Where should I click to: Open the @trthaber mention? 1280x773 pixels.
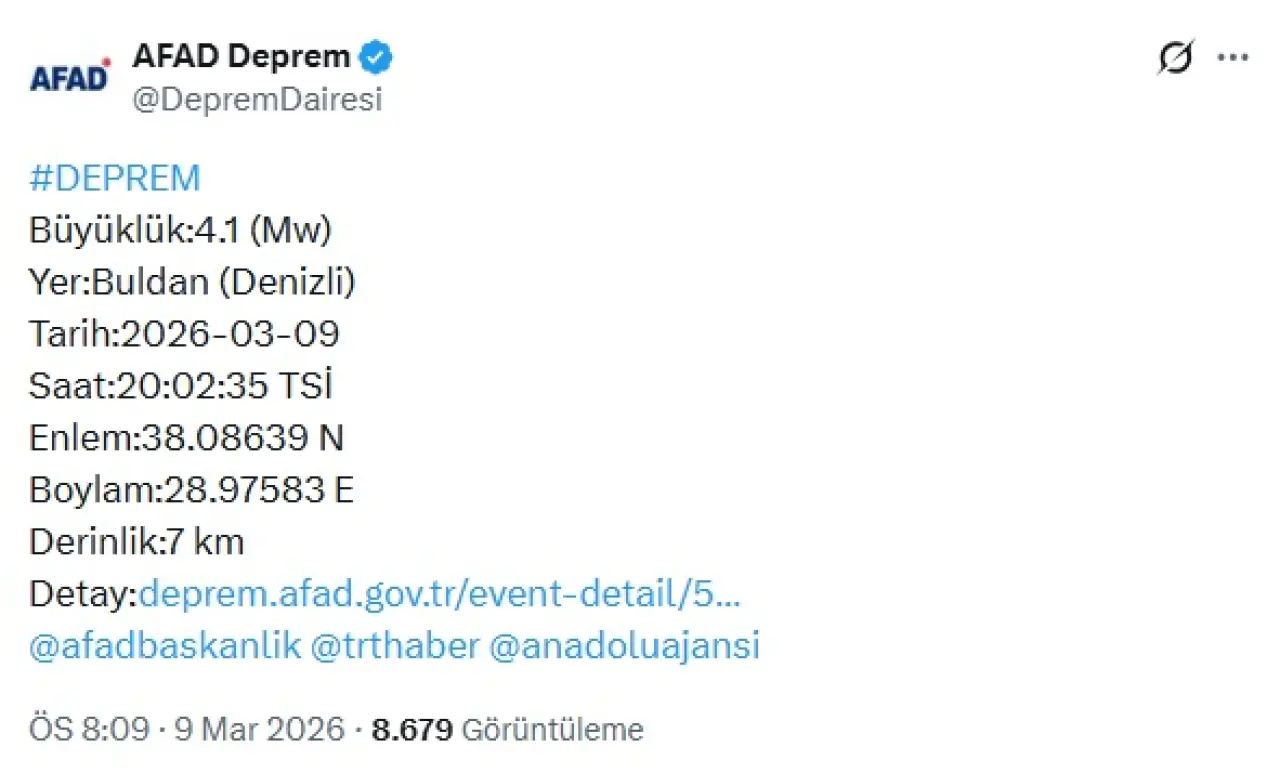tap(395, 646)
